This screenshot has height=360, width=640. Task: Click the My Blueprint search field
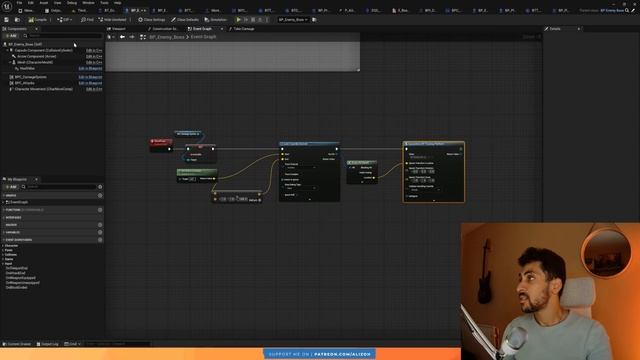(58, 187)
